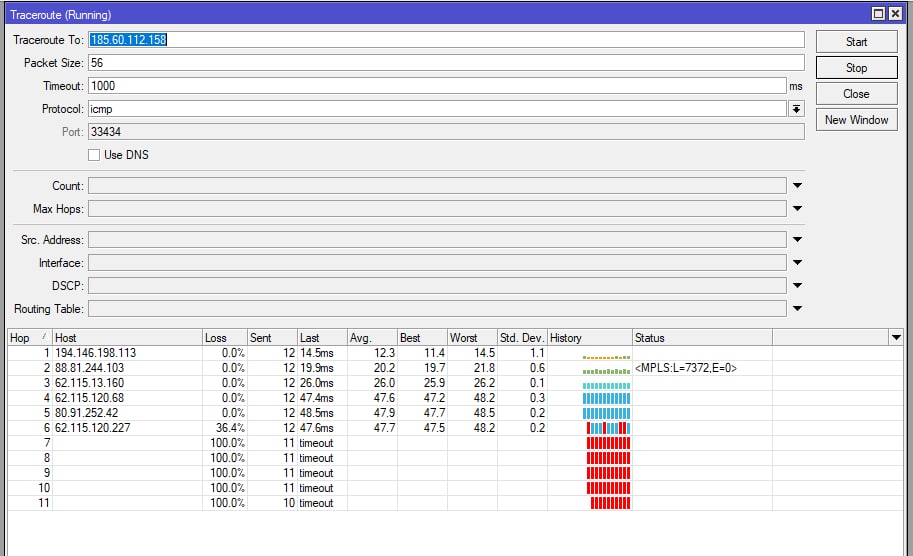Click the MPLS:L=7372,E=0 status text
Screen dimensions: 913x556
coord(686,368)
